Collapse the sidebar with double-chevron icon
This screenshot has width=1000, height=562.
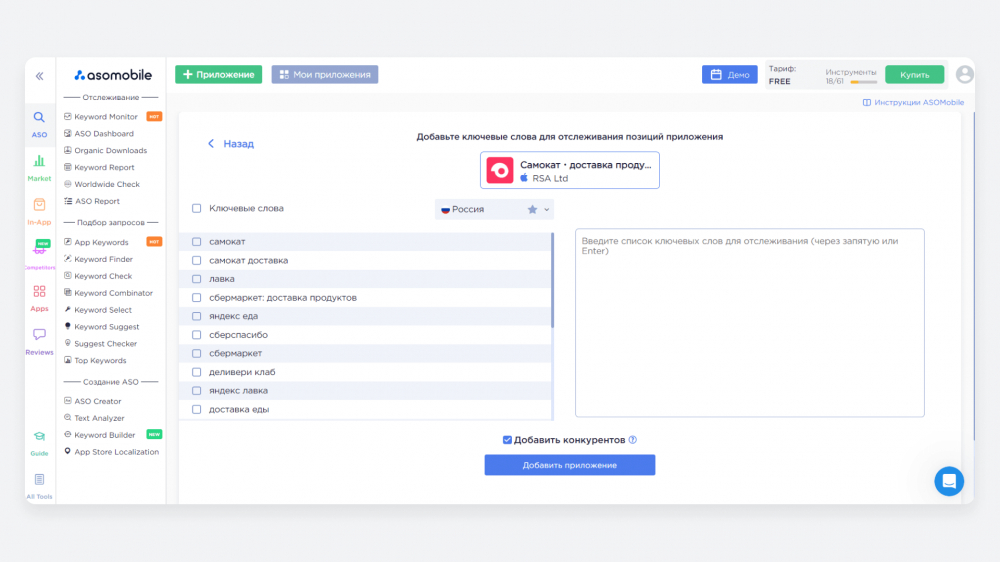[40, 76]
